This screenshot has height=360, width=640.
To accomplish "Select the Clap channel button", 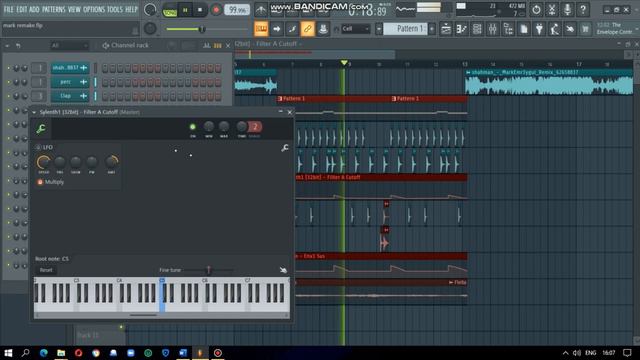I will click(x=70, y=96).
